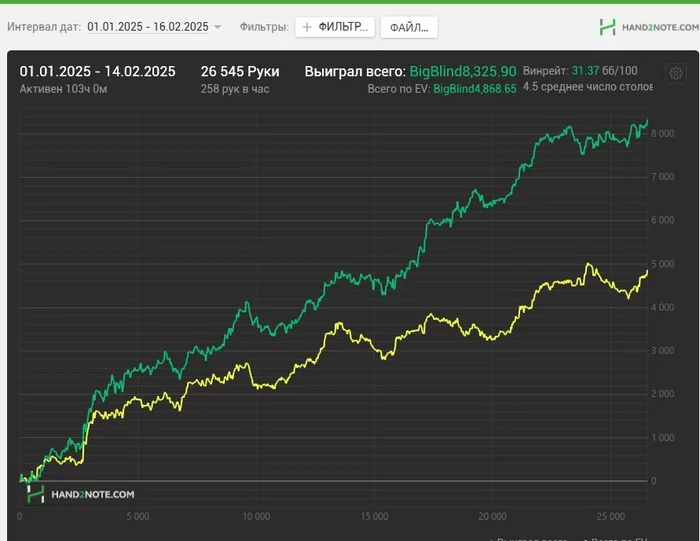Click the 26 545 Руки hands count
Viewport: 700px width, 541px height.
coord(240,71)
